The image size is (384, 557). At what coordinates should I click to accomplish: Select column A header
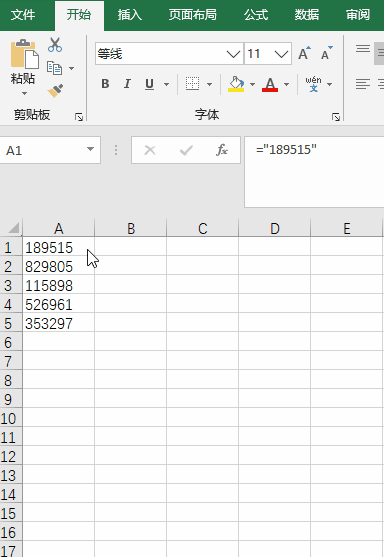point(59,228)
